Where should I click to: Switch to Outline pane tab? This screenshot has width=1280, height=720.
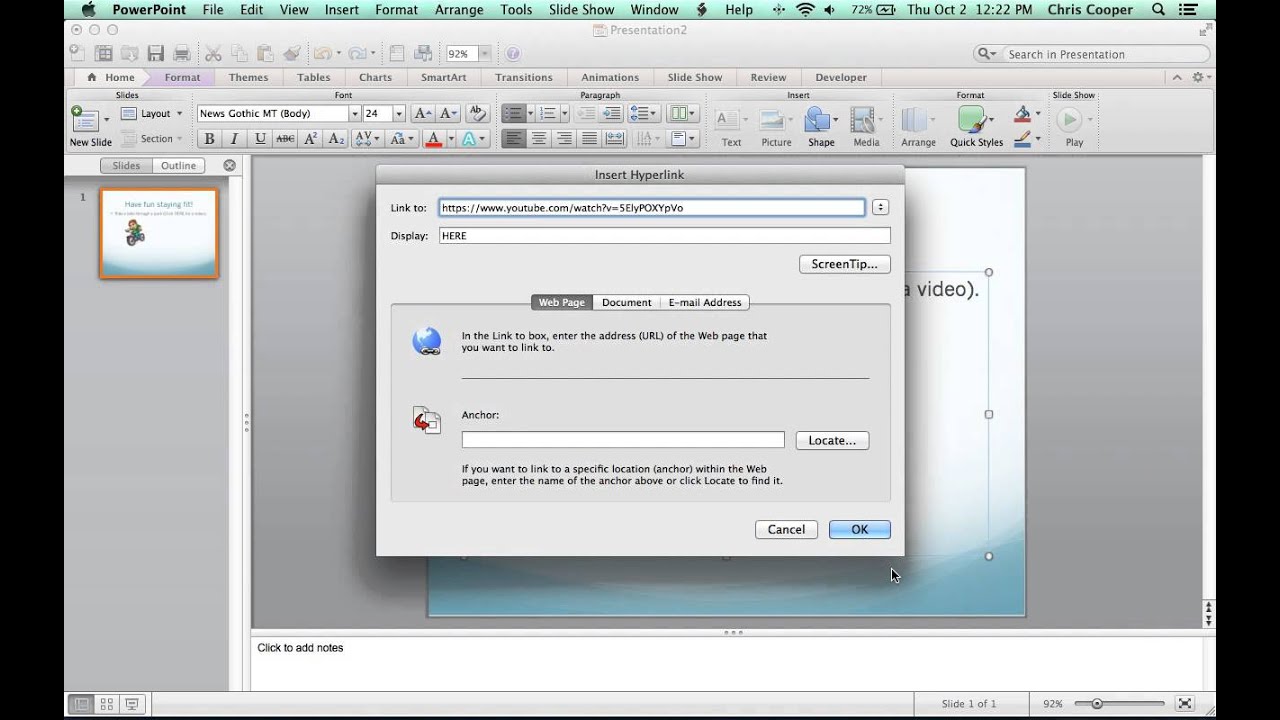tap(179, 166)
